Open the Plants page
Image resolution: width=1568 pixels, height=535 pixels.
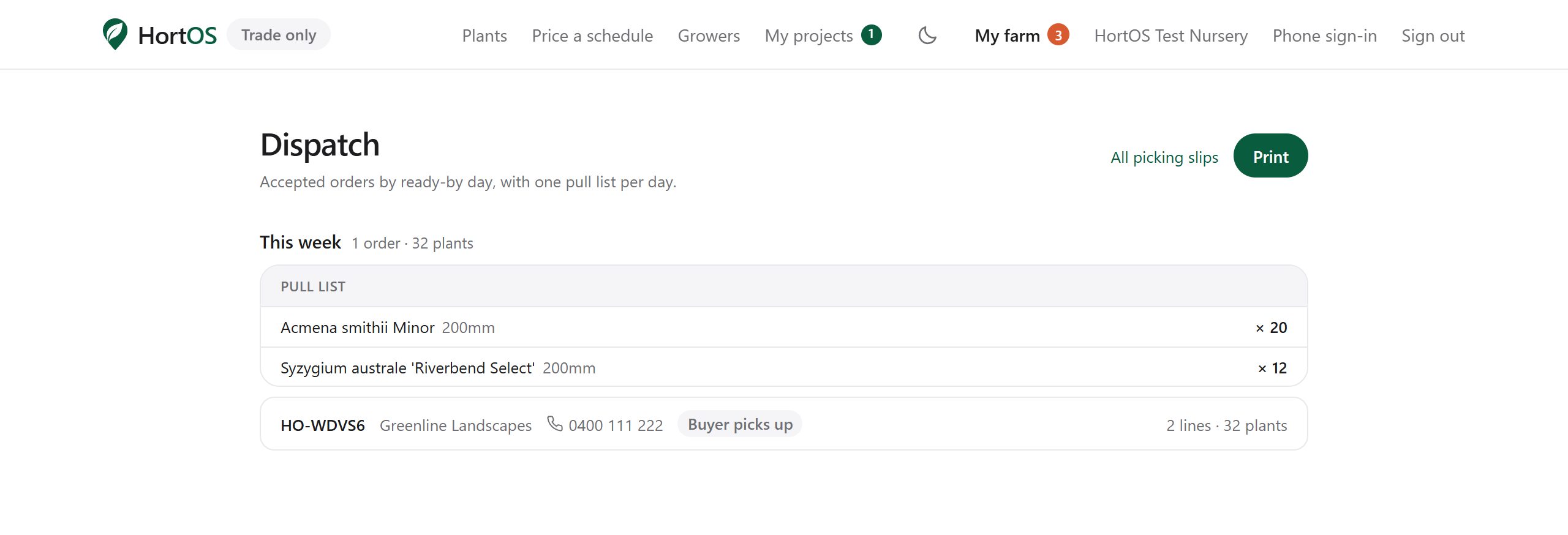pos(484,36)
